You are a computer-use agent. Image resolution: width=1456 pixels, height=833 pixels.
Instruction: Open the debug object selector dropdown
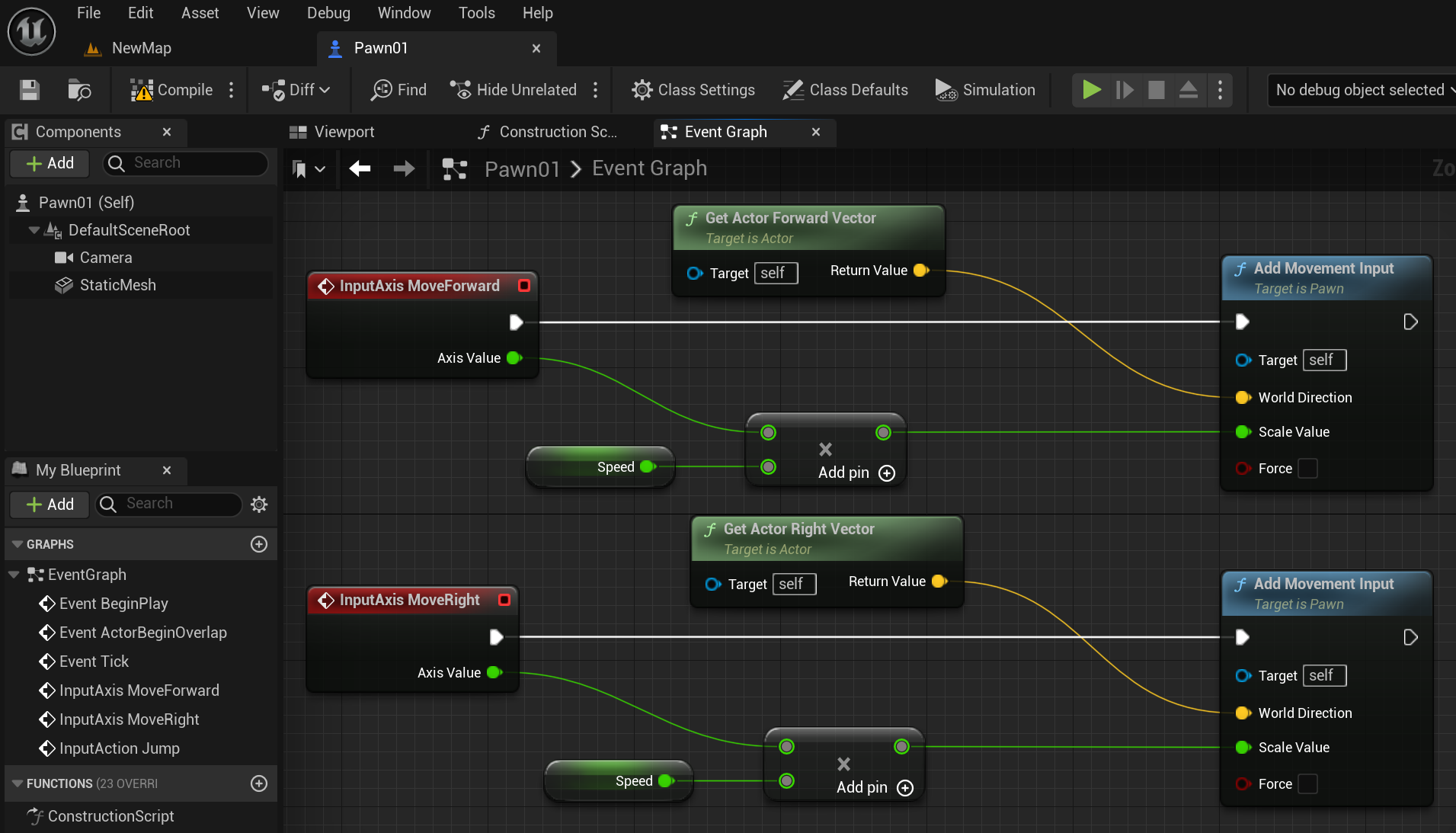[x=1362, y=90]
